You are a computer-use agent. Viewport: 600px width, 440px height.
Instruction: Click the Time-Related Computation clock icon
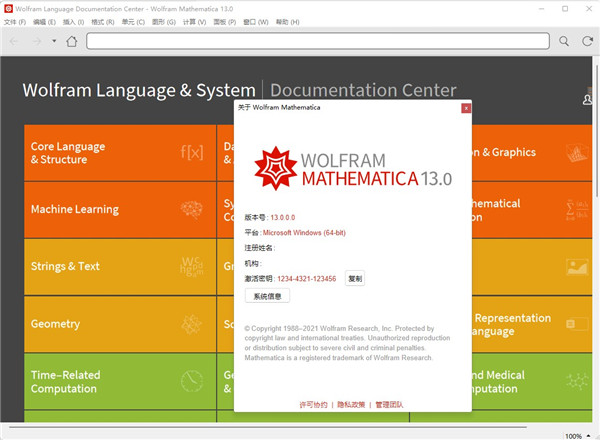[191, 381]
